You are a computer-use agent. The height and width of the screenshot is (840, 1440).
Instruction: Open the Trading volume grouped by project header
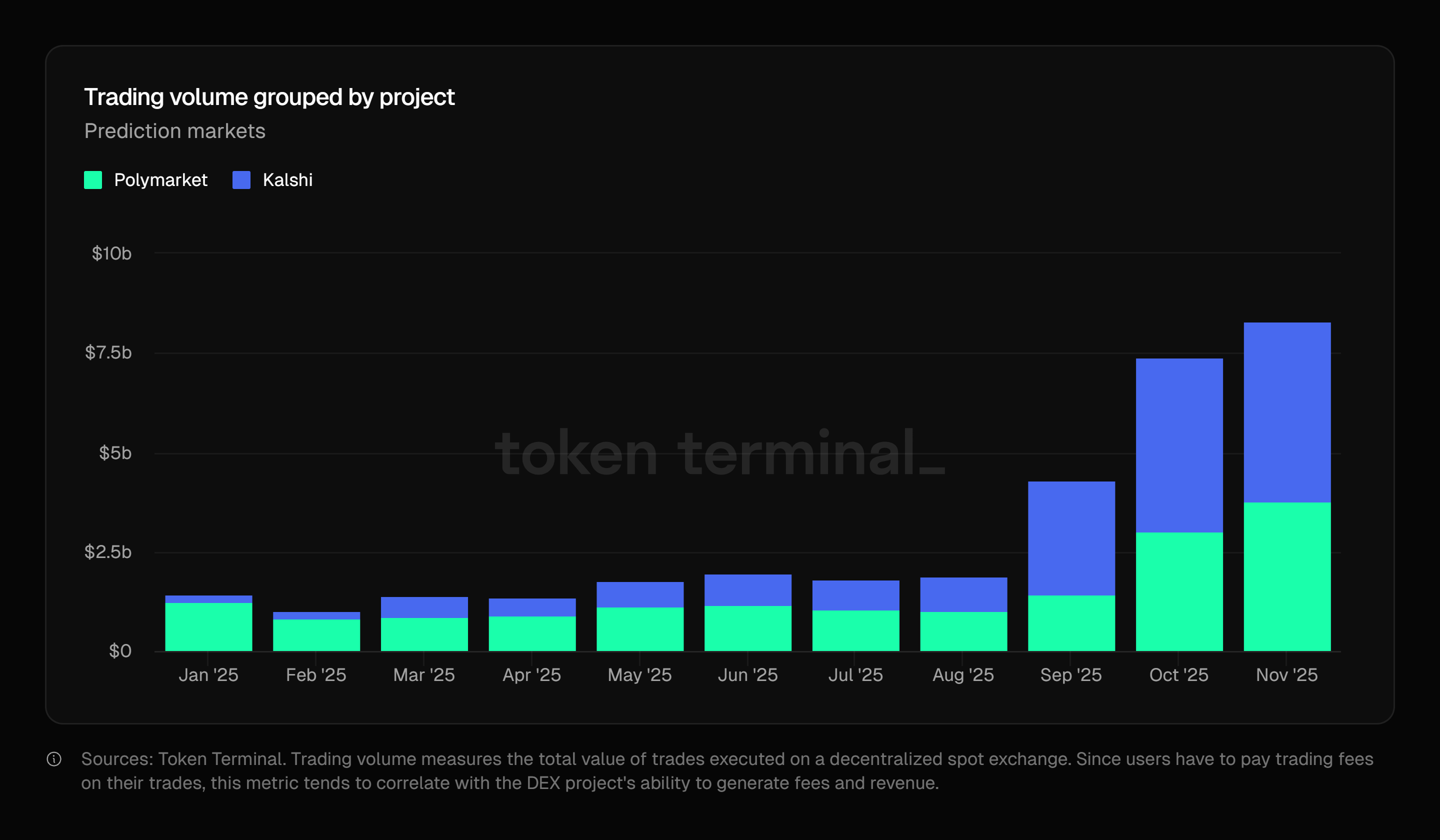point(269,96)
